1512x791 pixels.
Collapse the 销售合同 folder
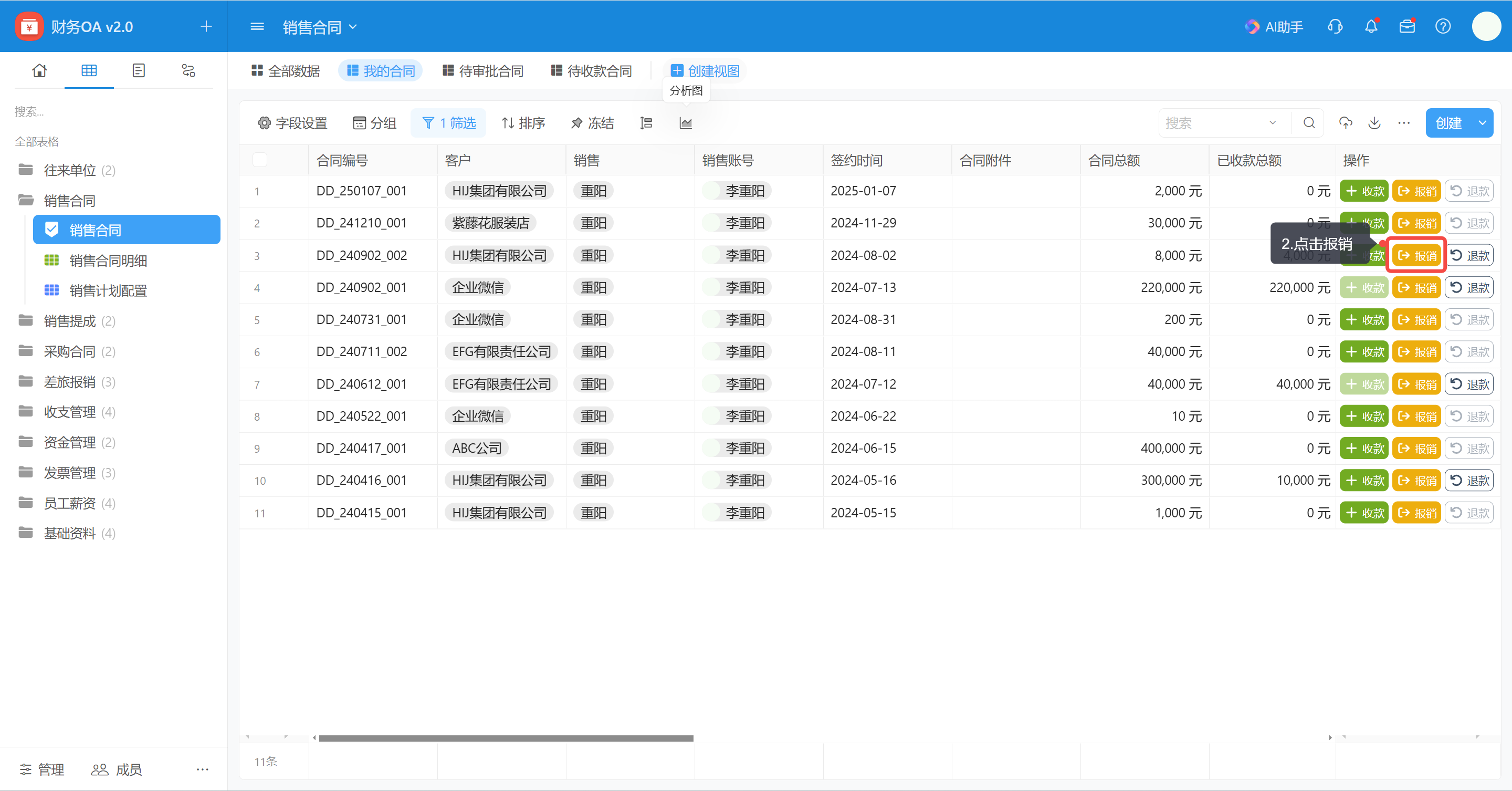click(x=58, y=201)
